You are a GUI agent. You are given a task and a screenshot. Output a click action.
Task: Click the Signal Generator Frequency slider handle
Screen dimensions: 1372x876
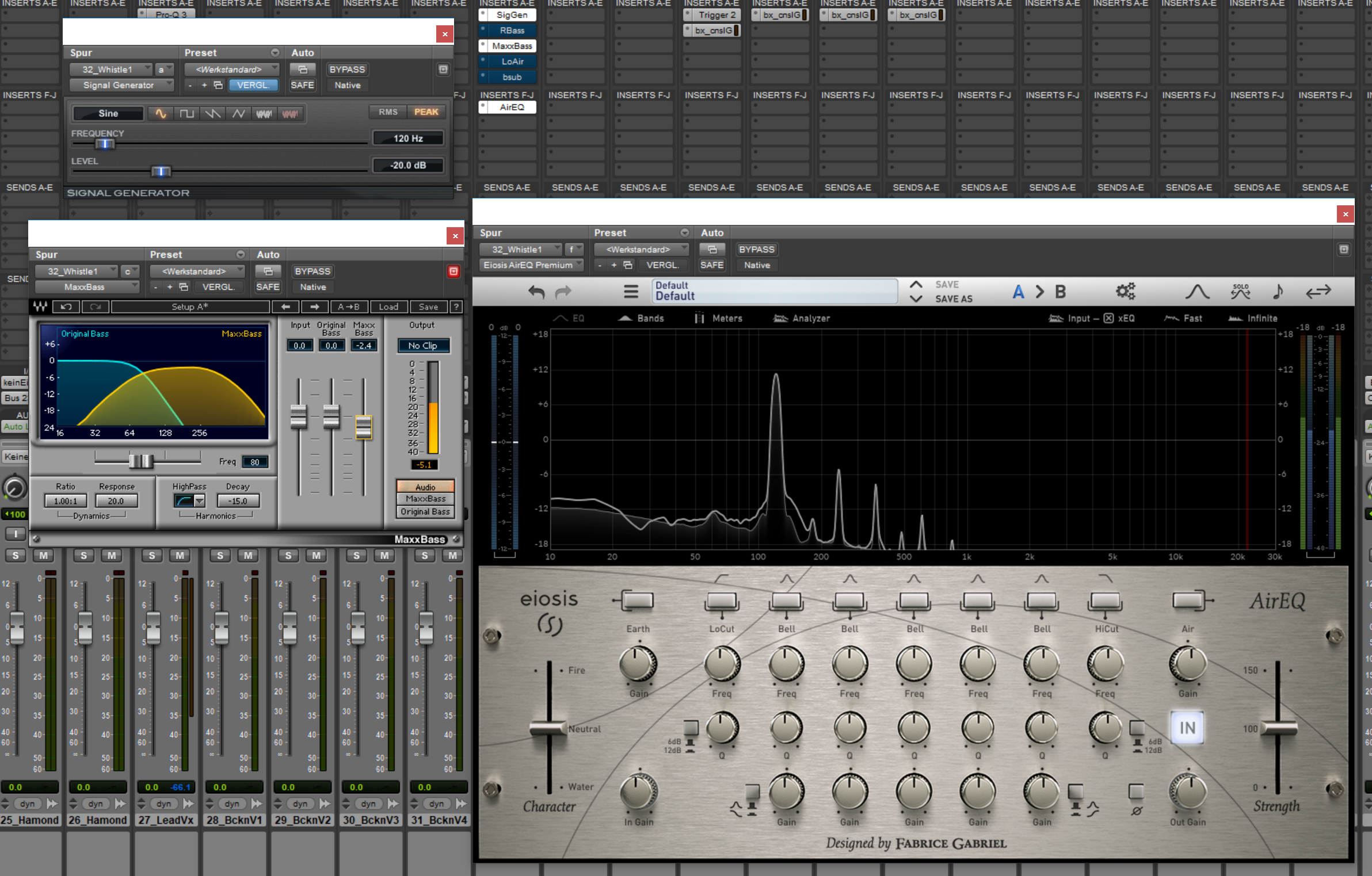pyautogui.click(x=105, y=144)
